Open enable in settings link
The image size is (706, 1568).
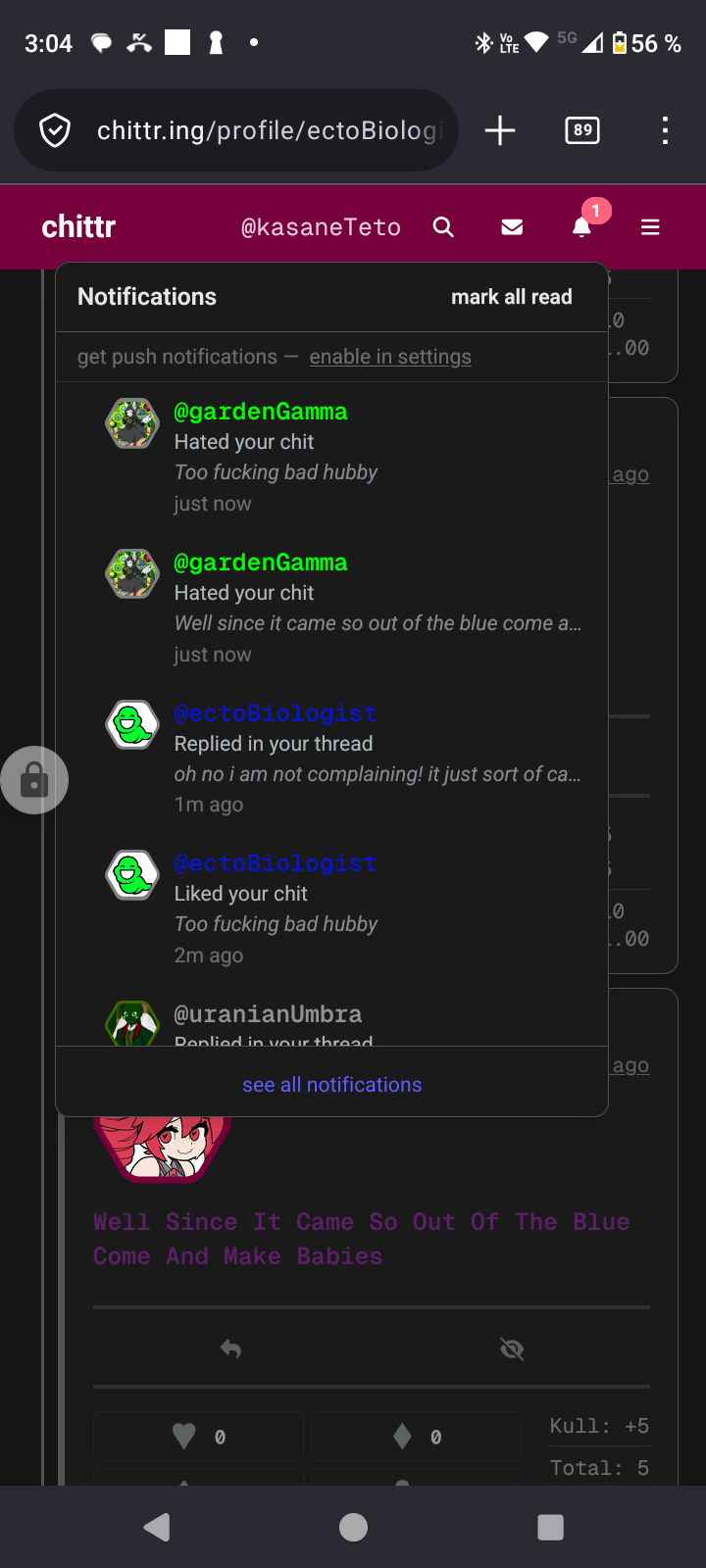[390, 357]
